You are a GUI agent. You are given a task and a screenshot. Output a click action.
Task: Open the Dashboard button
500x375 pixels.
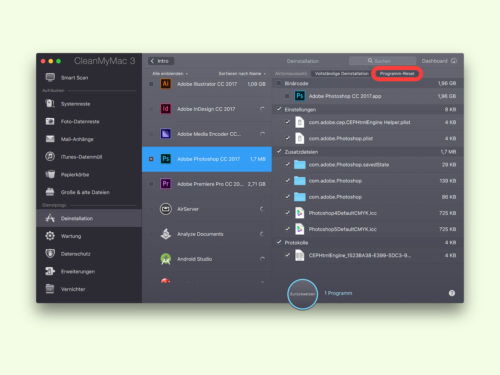[x=439, y=61]
